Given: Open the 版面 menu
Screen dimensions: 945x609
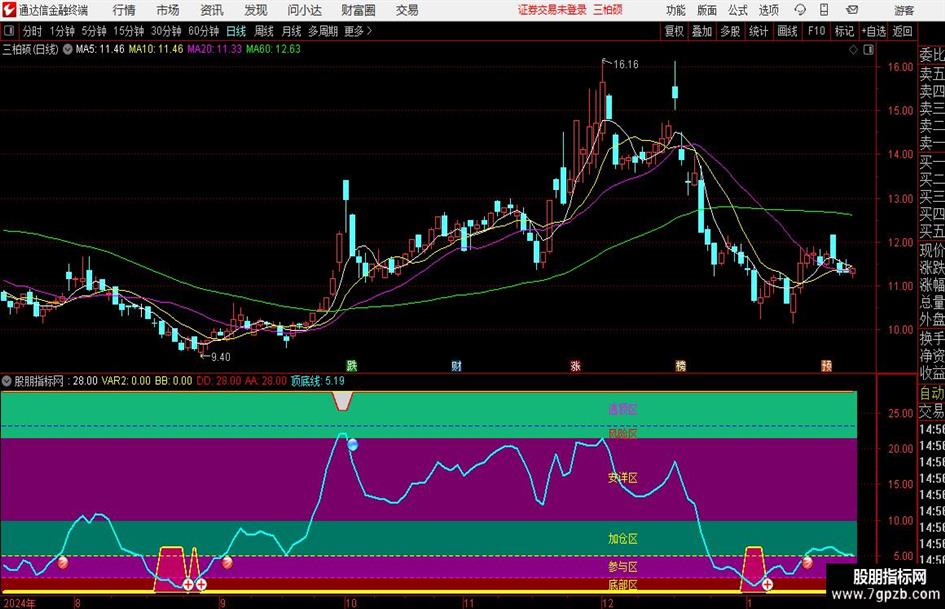Looking at the screenshot, I should pos(707,10).
